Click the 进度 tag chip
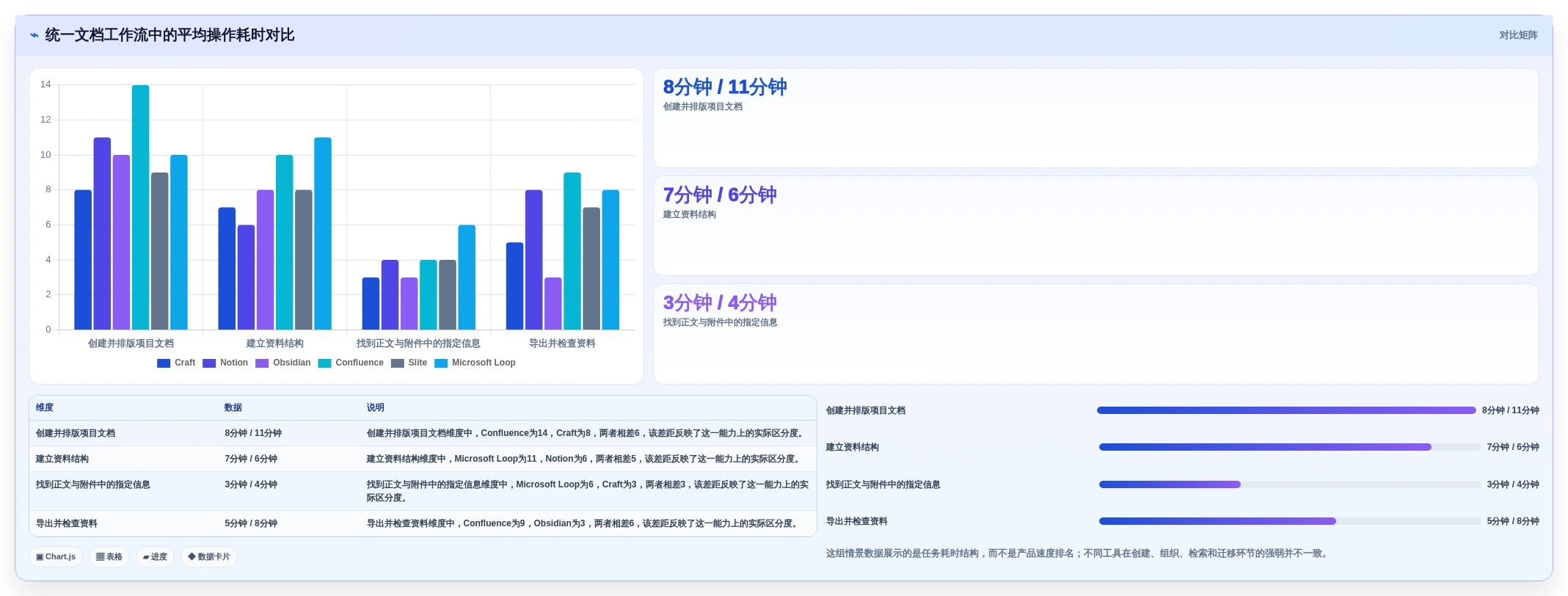The height and width of the screenshot is (596, 1568). point(155,557)
